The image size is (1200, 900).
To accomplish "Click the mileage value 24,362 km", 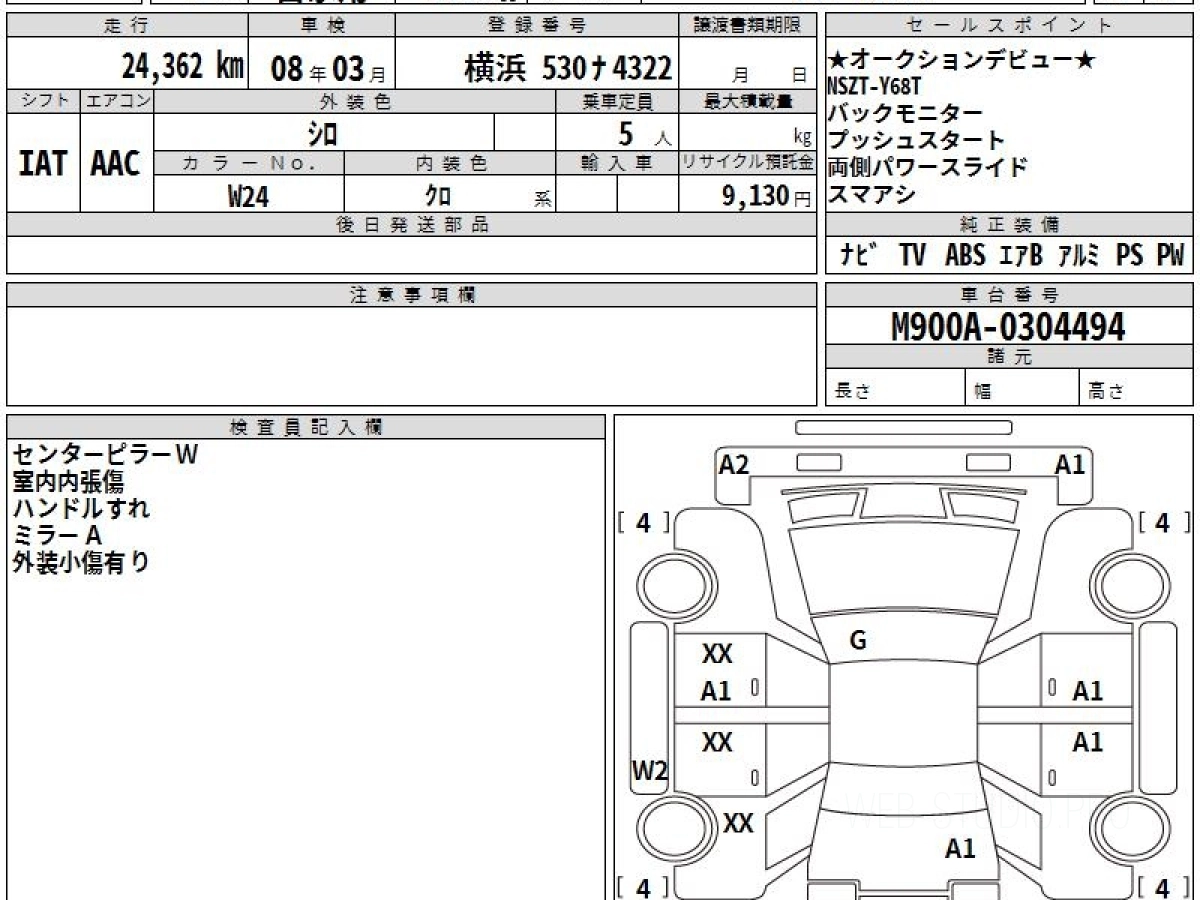I will 183,67.
